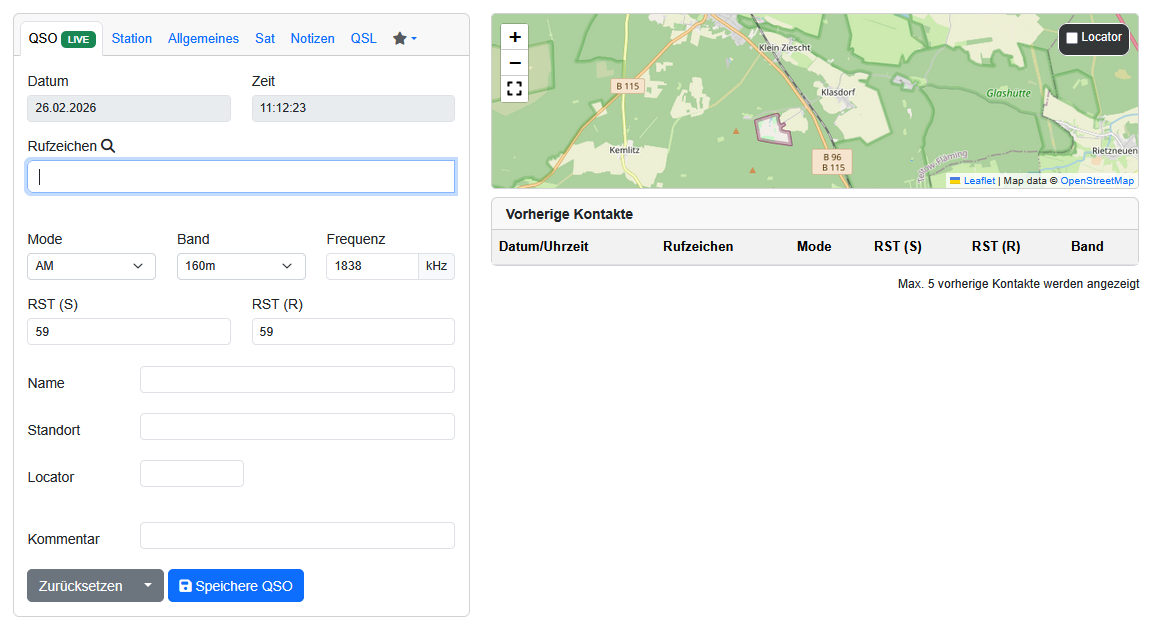Open the Mode dropdown showing AM
1152x632 pixels.
[x=91, y=266]
